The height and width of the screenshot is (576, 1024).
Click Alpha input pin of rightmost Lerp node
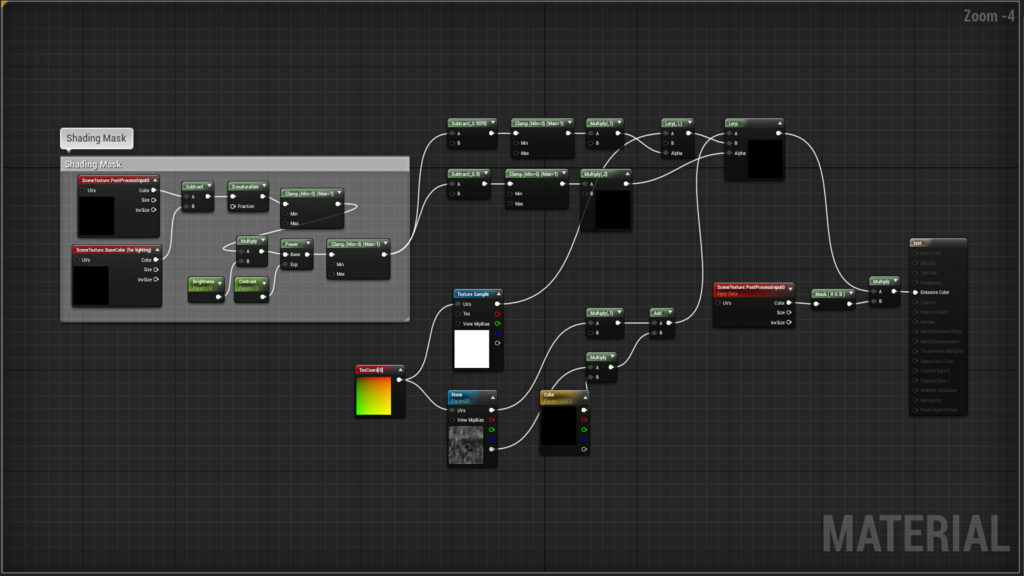729,153
